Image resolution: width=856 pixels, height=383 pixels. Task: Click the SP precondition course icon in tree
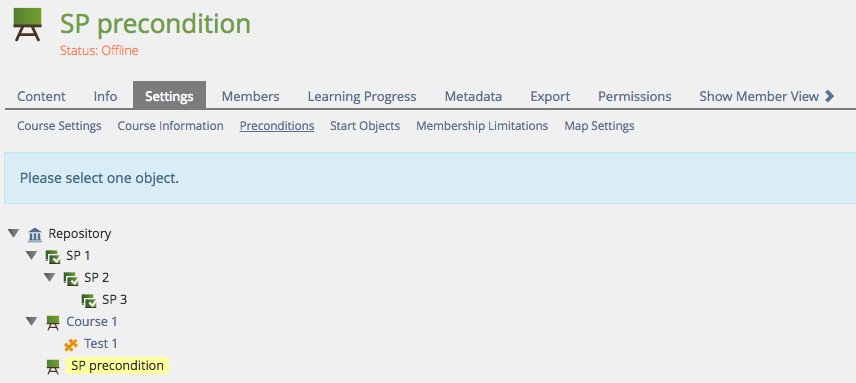(x=52, y=367)
